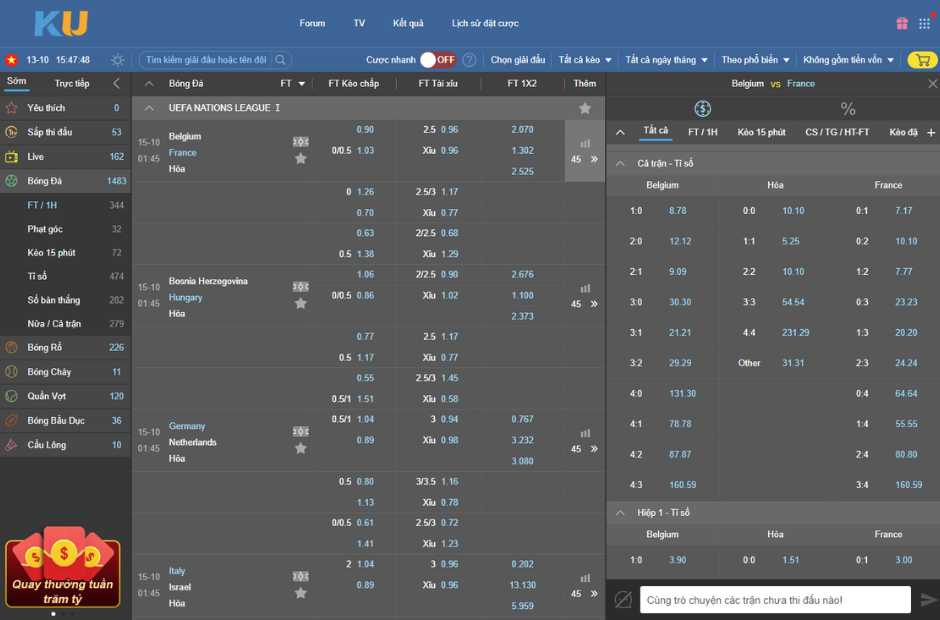This screenshot has height=620, width=940.
Task: Select the FT / 1H detail tab
Action: pyautogui.click(x=703, y=132)
